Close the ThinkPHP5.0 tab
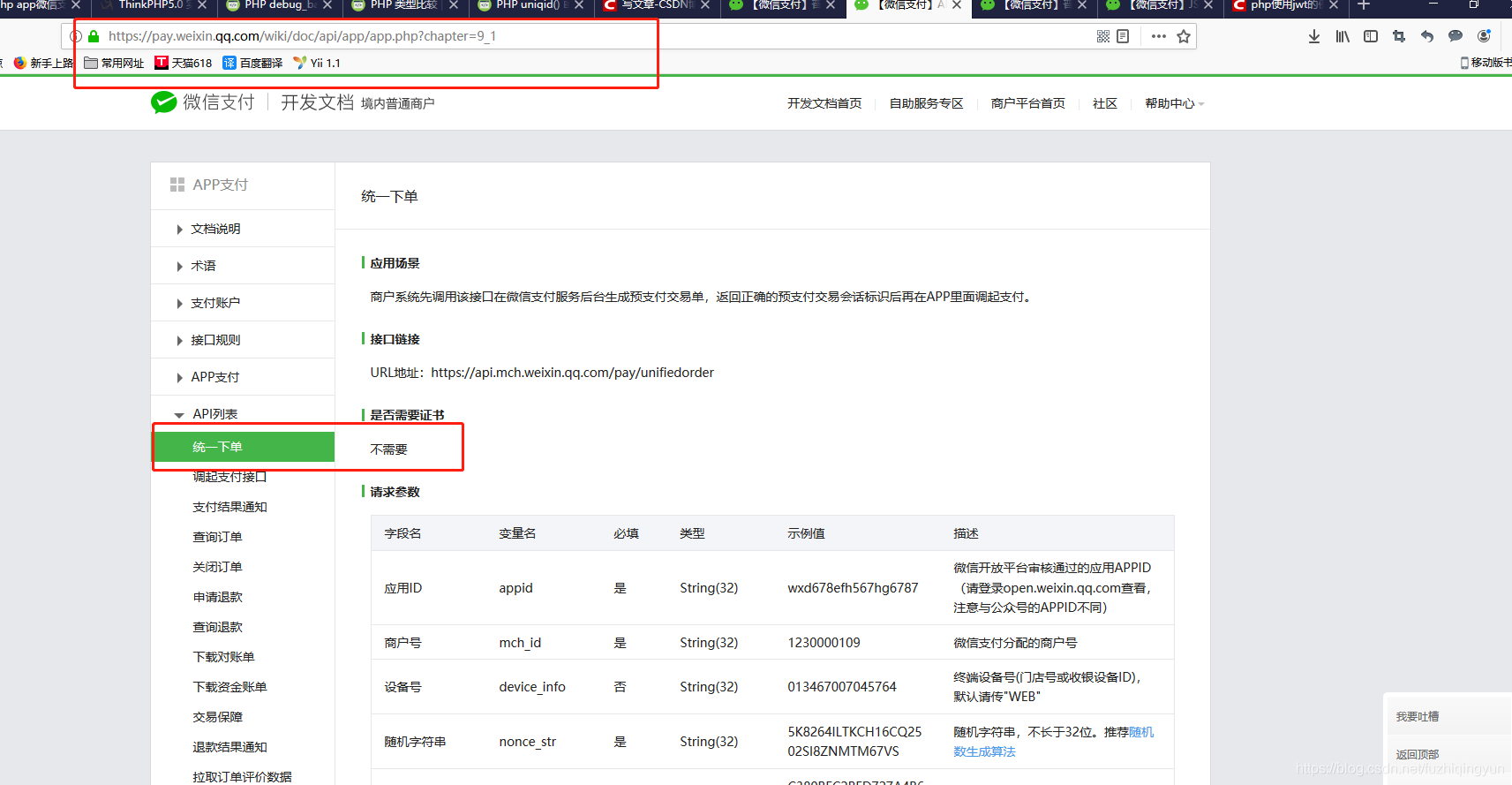The image size is (1512, 785). coord(202,5)
